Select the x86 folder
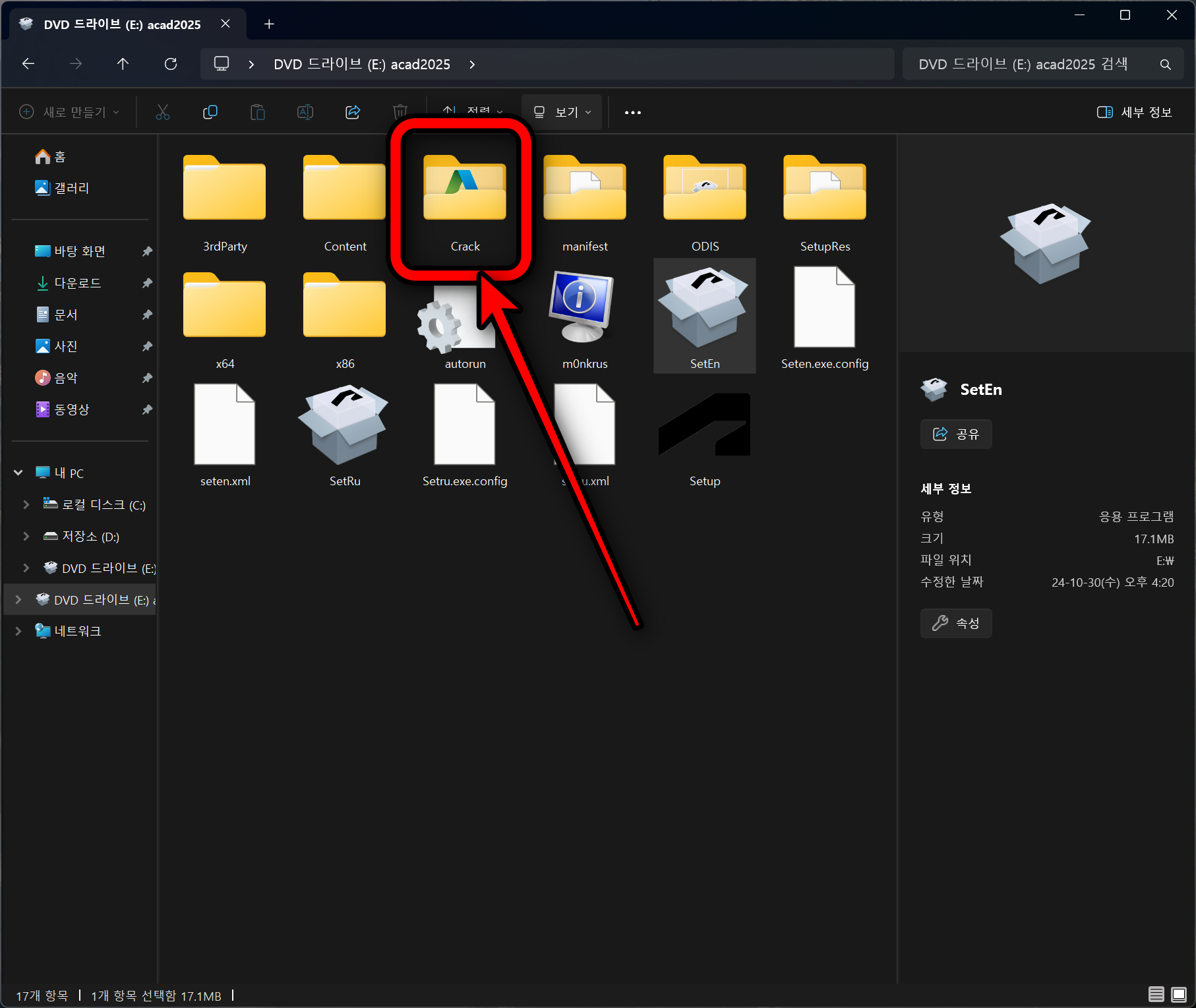This screenshot has width=1196, height=1008. click(x=345, y=320)
